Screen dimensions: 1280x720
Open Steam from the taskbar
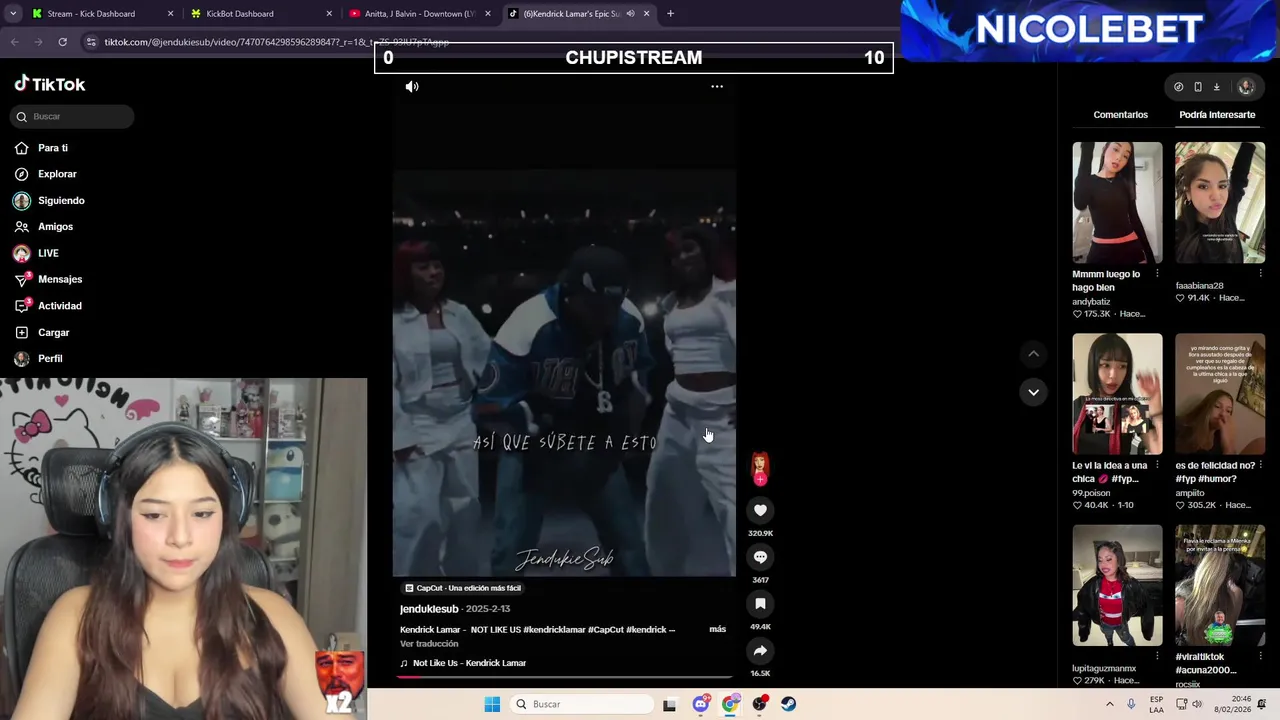[789, 704]
